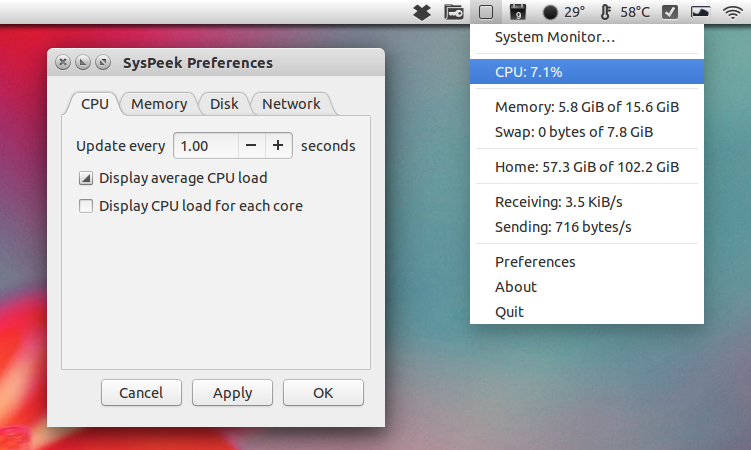Toggle Display average CPU load checkbox
This screenshot has width=751, height=450.
coord(86,178)
